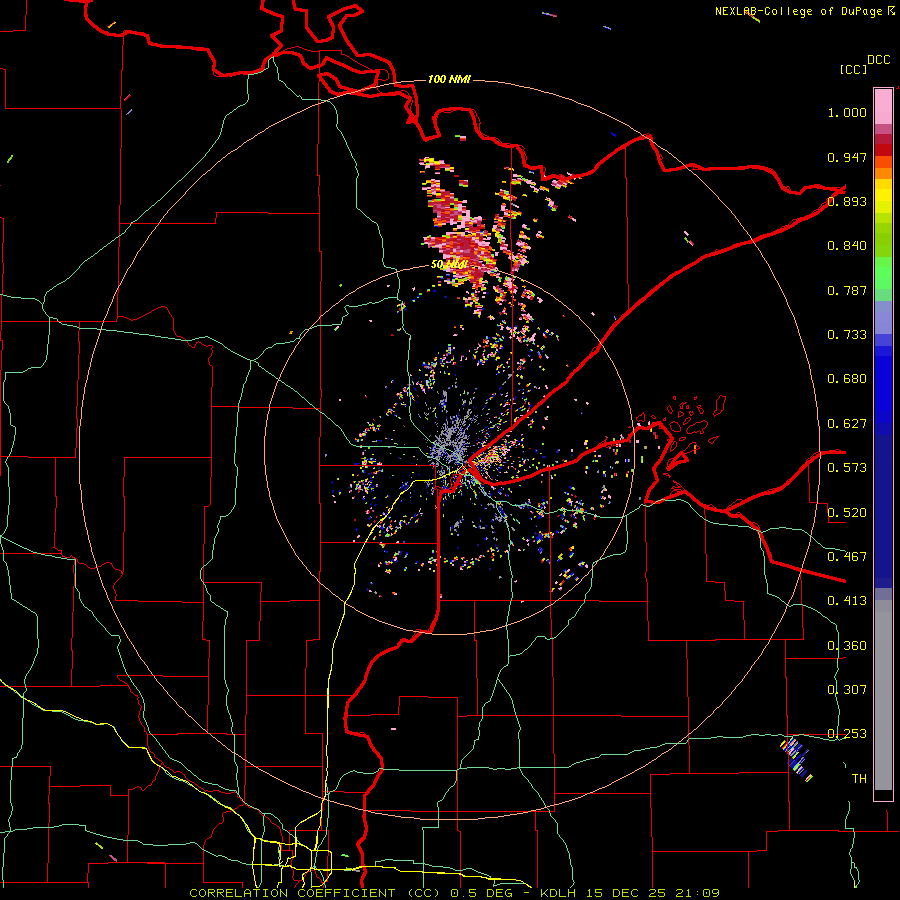Click the 0.787 legend value
The image size is (900, 900).
[847, 290]
